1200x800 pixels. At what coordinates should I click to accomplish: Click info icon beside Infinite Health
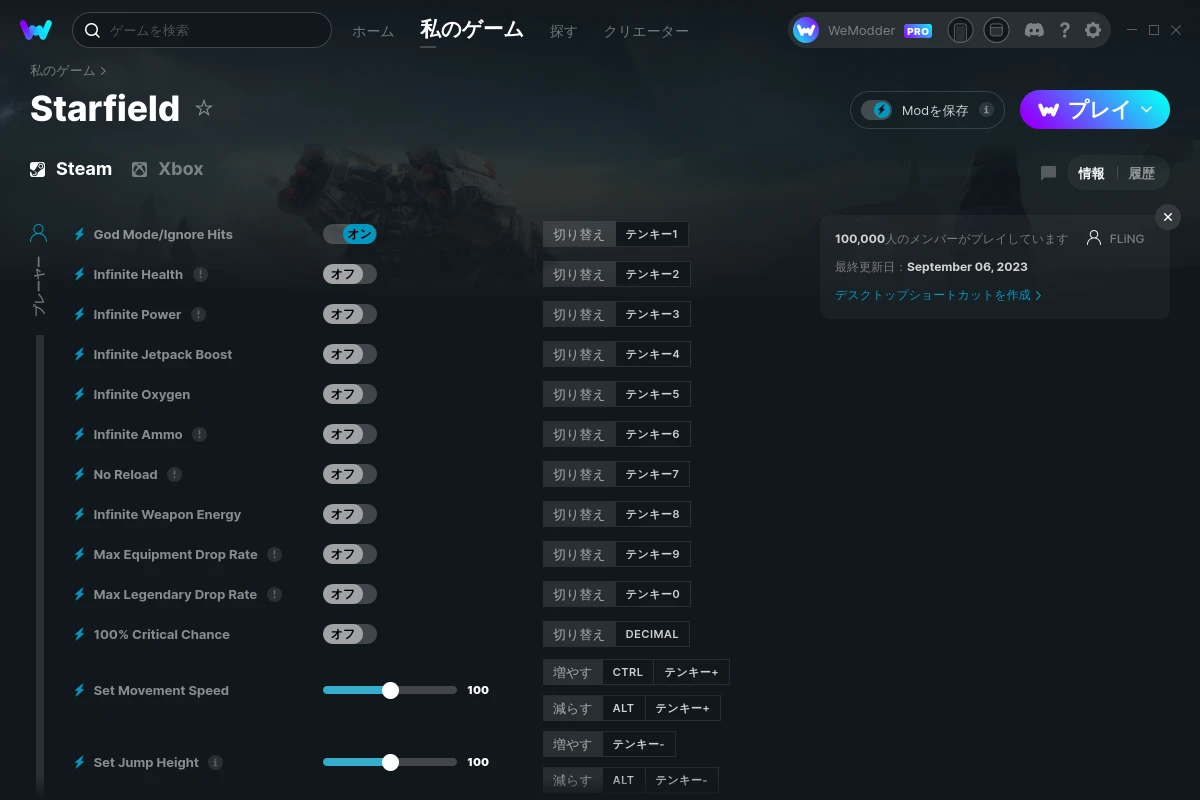click(200, 274)
